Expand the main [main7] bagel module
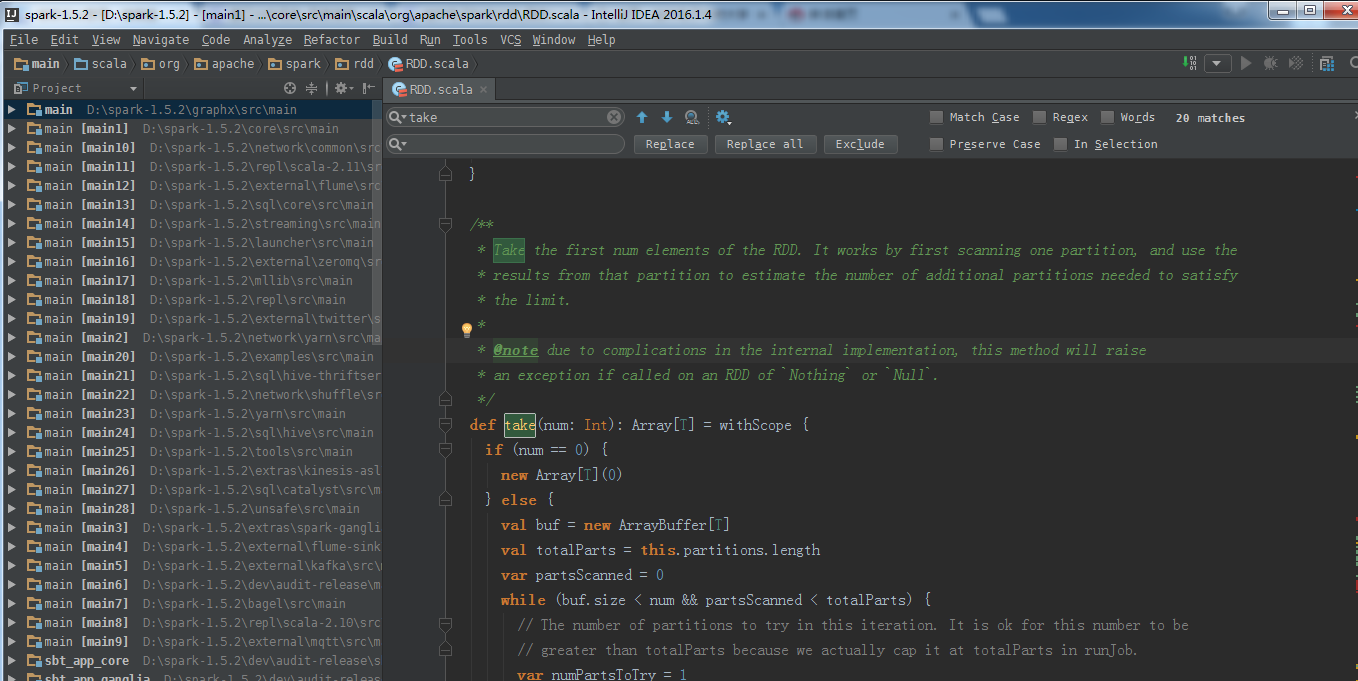Screen dimensions: 1358x681 [x=11, y=603]
